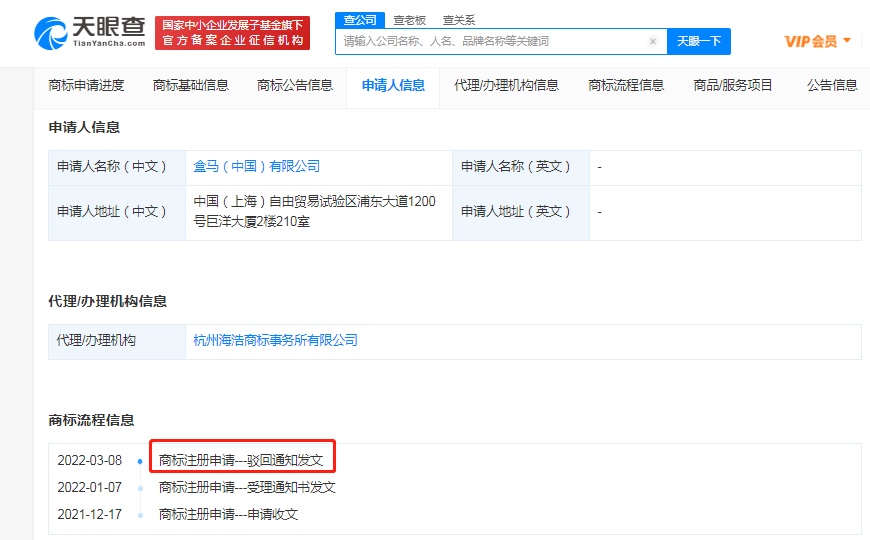Select the 查老板 search tab
This screenshot has height=540, width=870.
coord(409,21)
